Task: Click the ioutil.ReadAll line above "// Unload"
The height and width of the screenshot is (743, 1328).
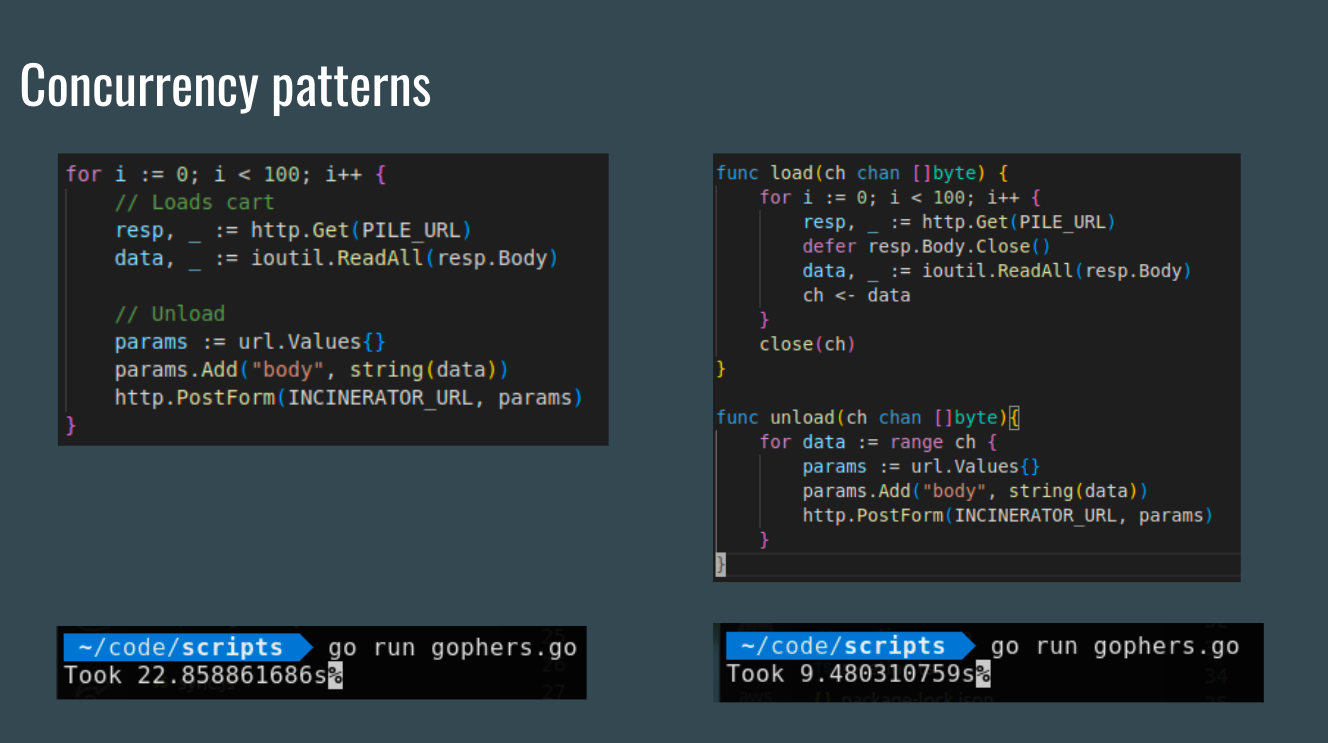Action: click(336, 258)
